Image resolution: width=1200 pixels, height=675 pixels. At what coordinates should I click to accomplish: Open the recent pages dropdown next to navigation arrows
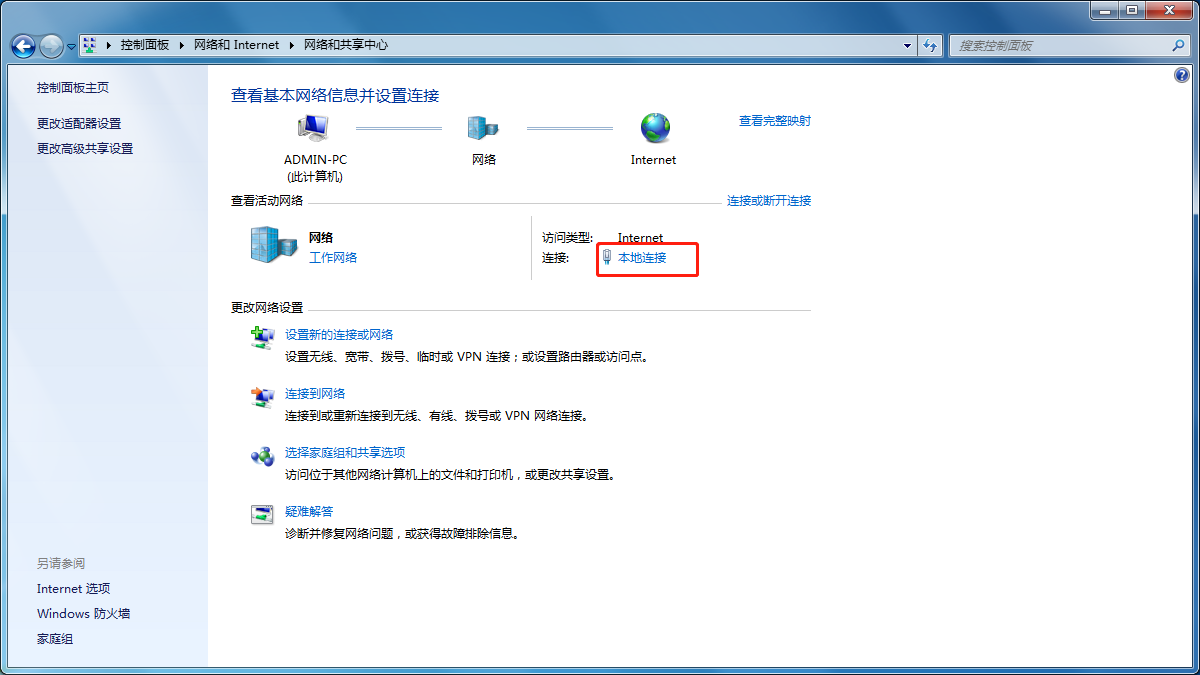click(x=71, y=45)
